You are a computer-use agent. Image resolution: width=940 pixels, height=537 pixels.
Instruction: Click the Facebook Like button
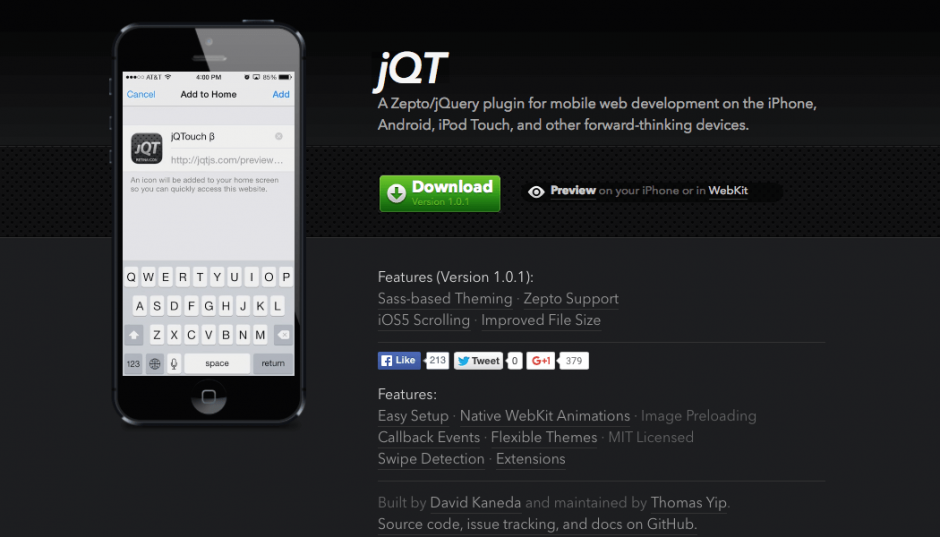[x=399, y=360]
